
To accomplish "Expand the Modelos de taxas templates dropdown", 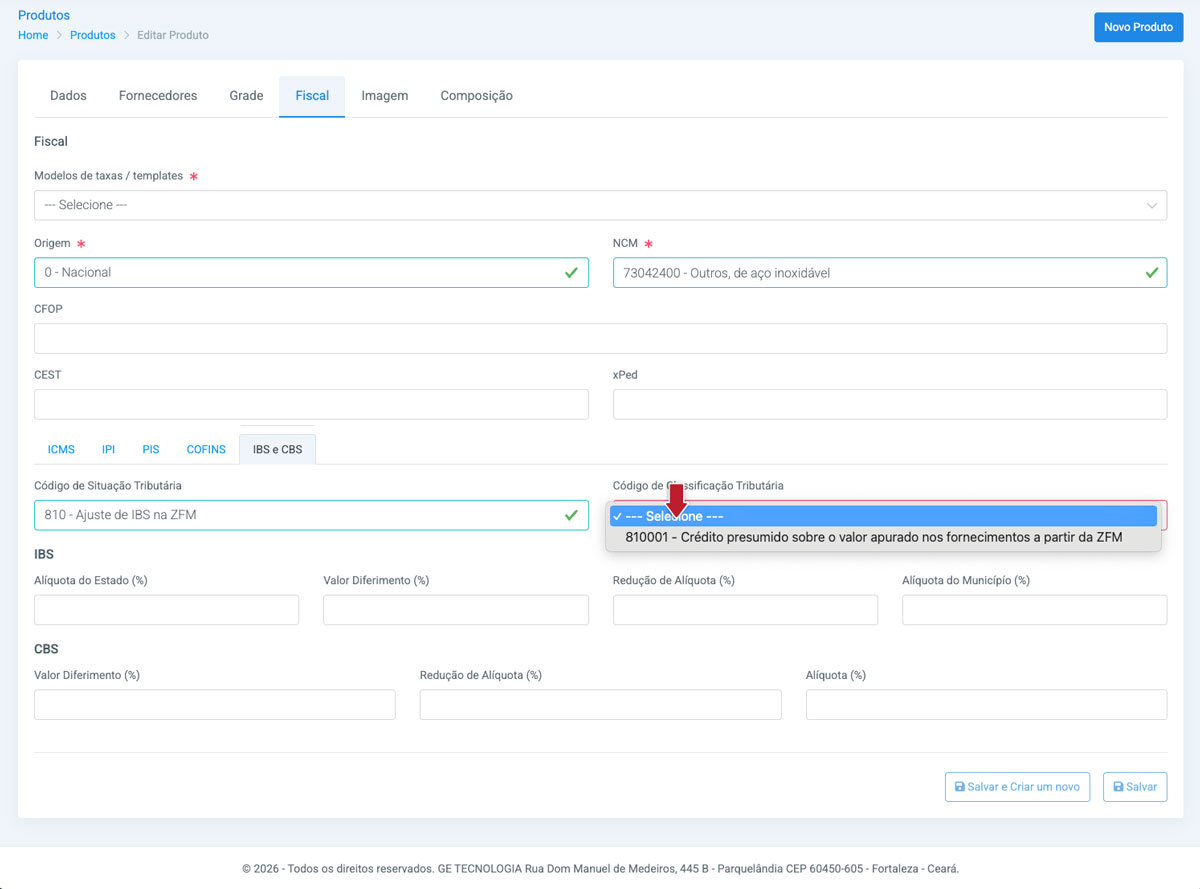I will pyautogui.click(x=600, y=205).
